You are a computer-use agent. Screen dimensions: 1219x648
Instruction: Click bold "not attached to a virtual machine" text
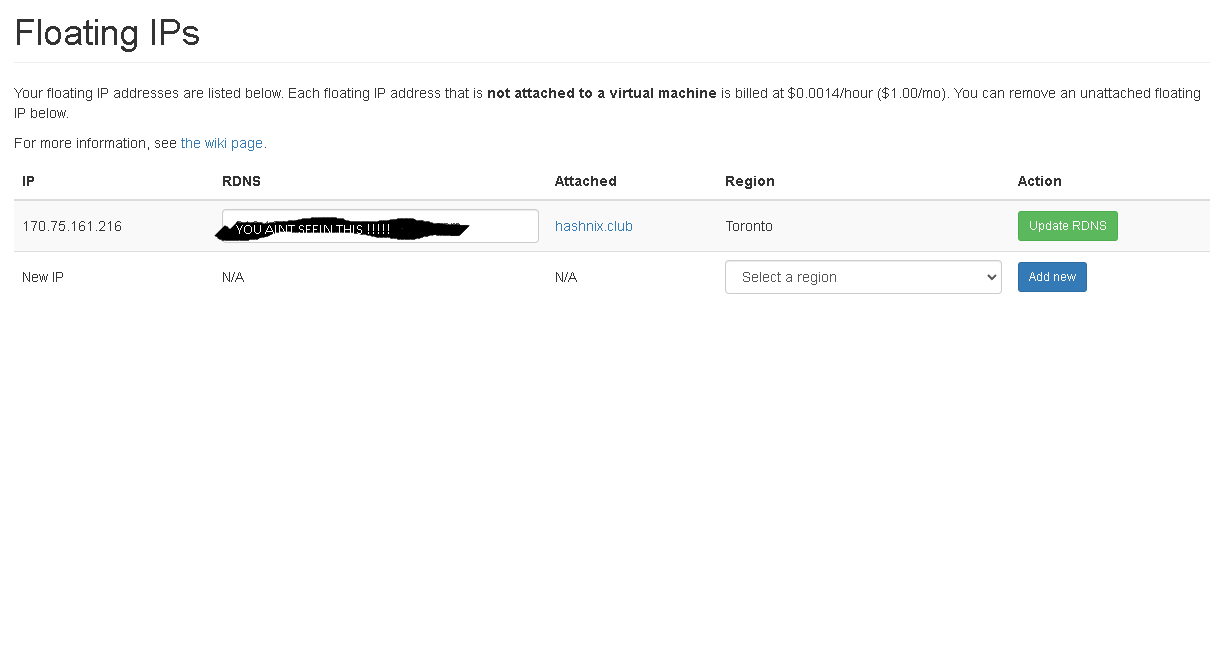tap(601, 93)
